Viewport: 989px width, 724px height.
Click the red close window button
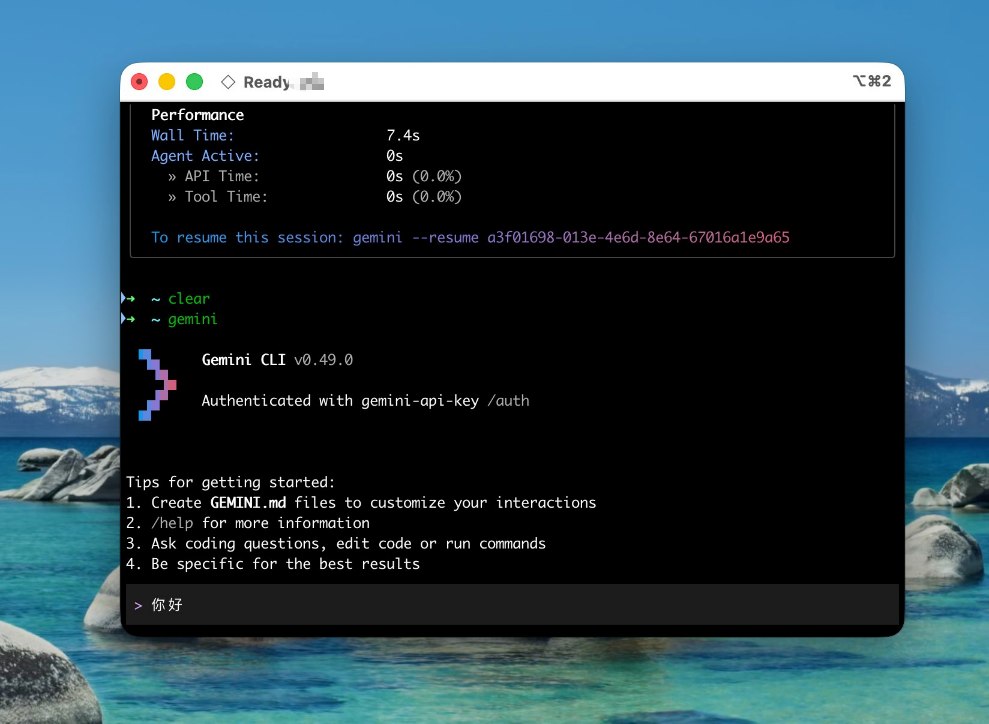(x=139, y=82)
